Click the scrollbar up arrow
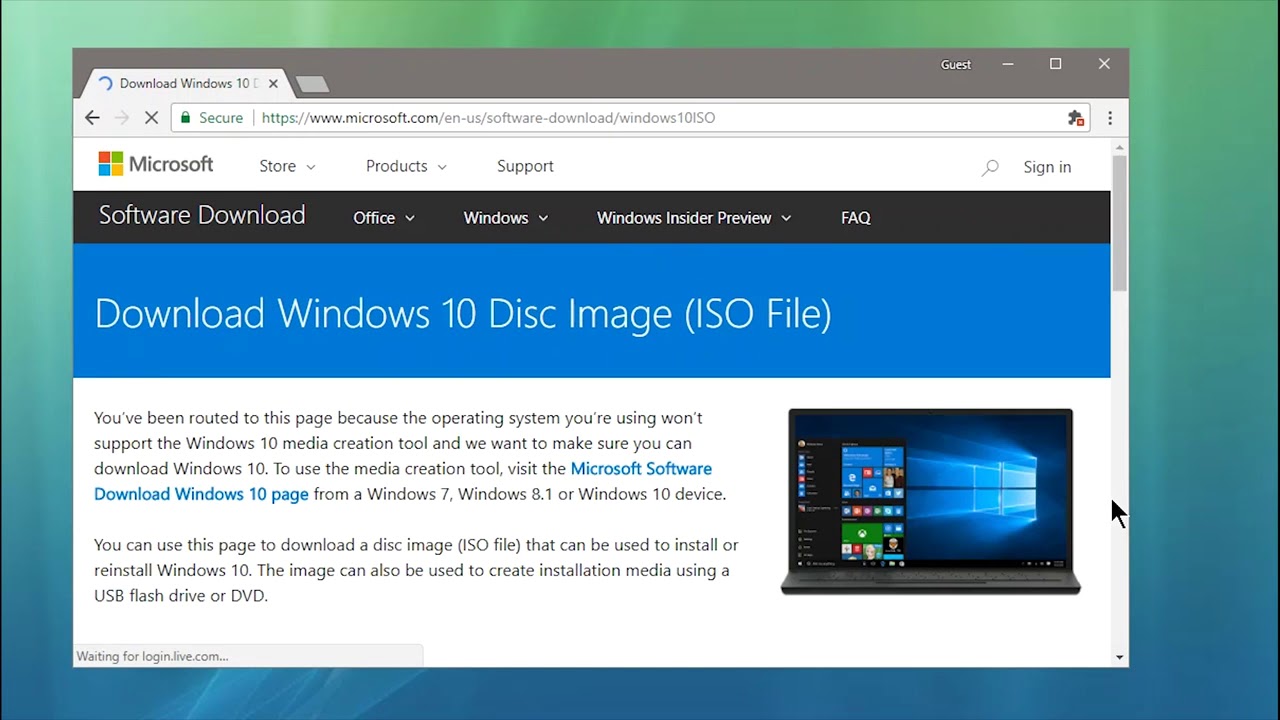Image resolution: width=1280 pixels, height=720 pixels. point(1120,146)
